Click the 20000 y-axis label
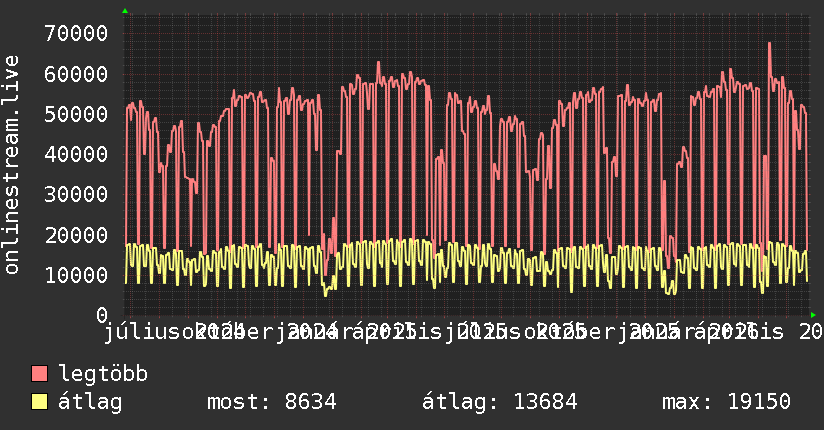824x430 pixels. click(x=76, y=234)
